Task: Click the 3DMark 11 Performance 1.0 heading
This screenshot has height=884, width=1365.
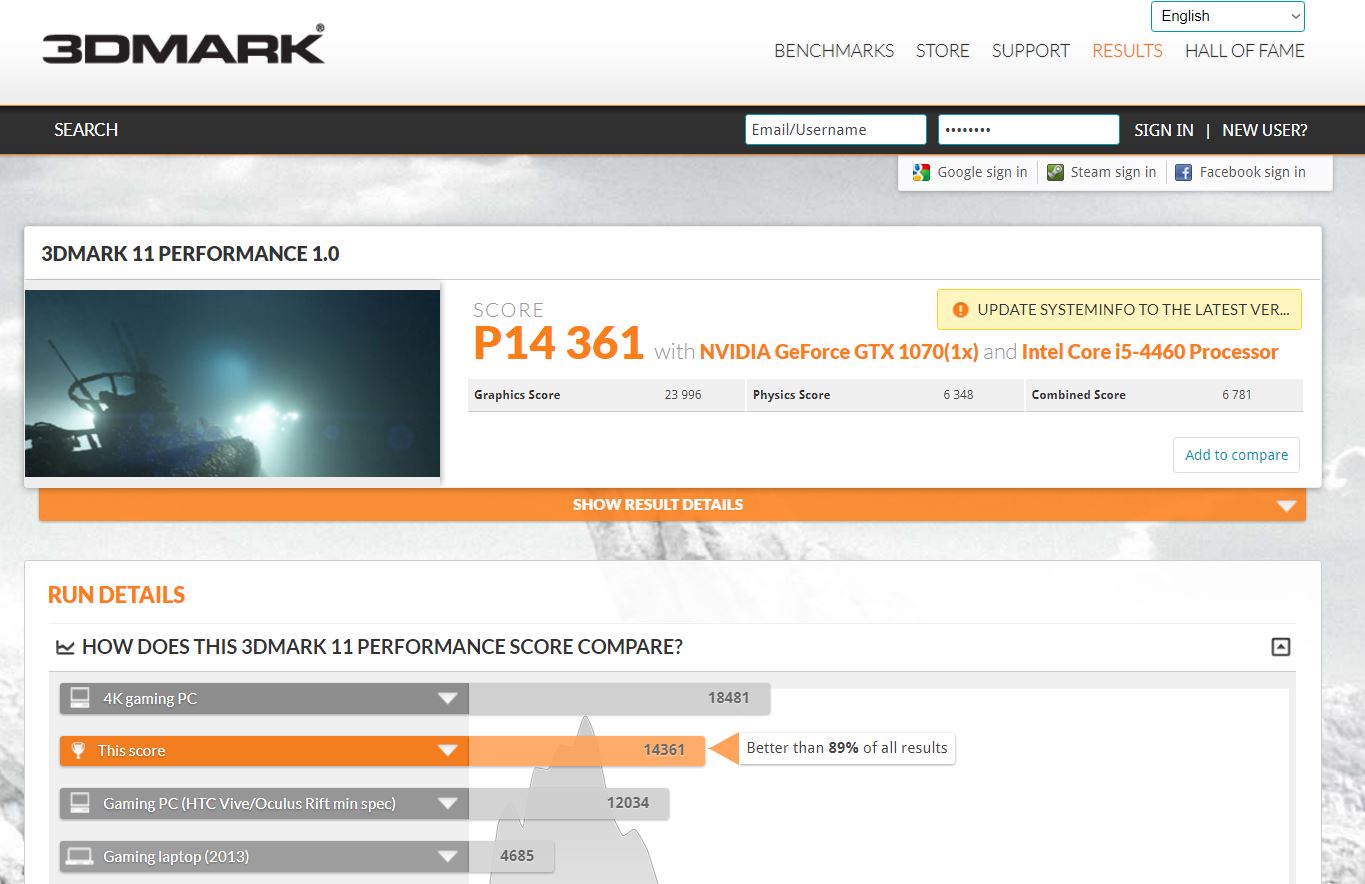Action: [x=190, y=254]
